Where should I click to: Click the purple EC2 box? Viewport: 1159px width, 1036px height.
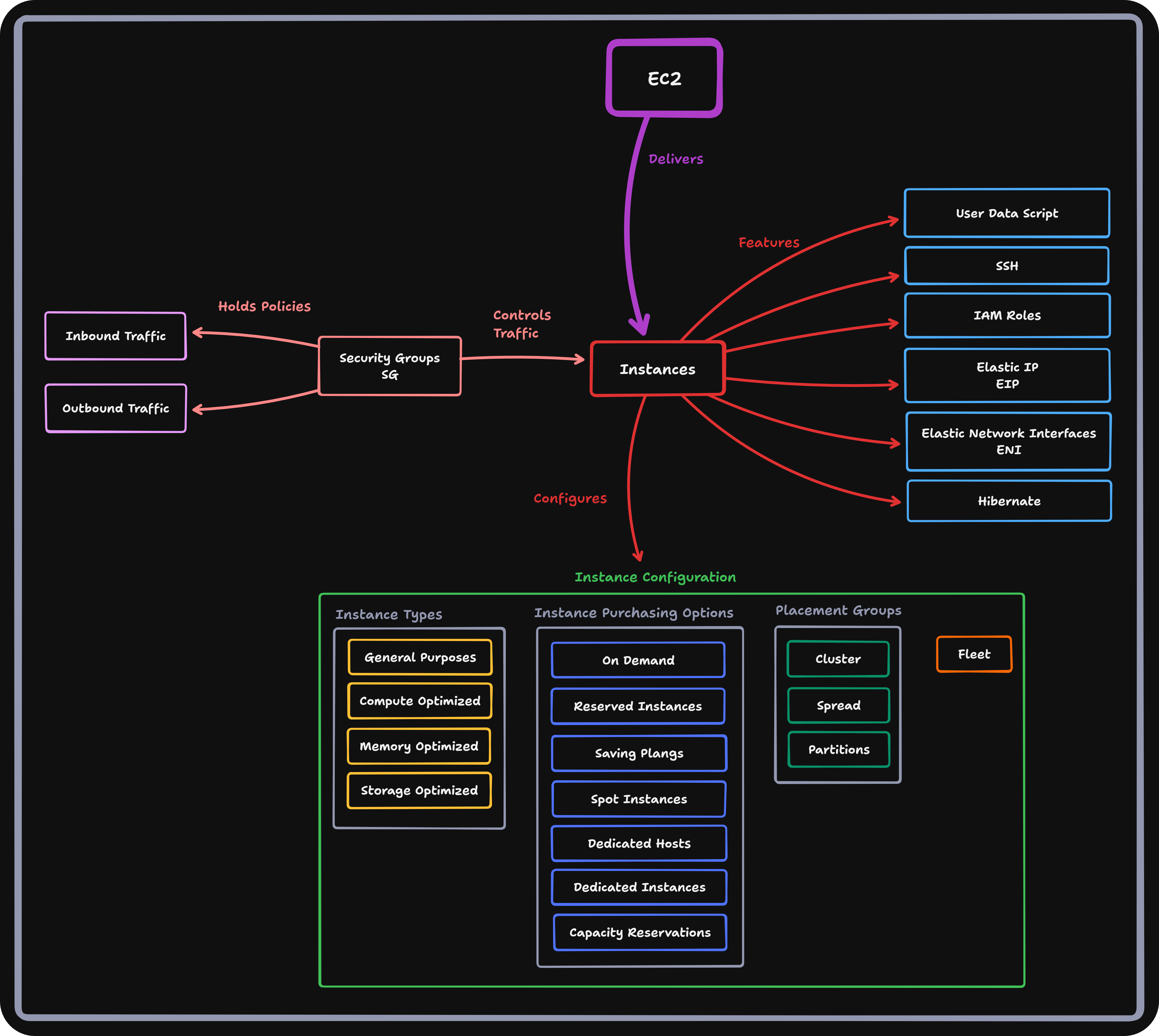[x=664, y=79]
